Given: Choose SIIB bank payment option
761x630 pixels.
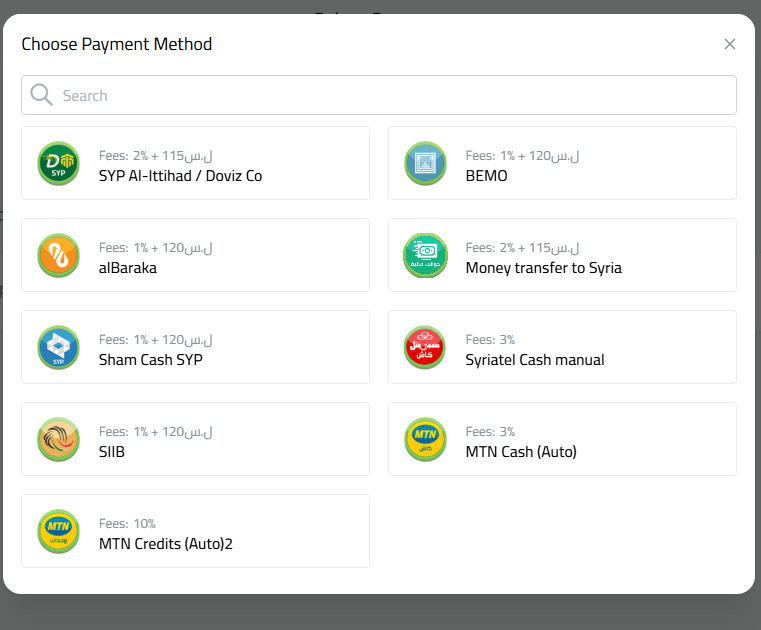Looking at the screenshot, I should [195, 439].
